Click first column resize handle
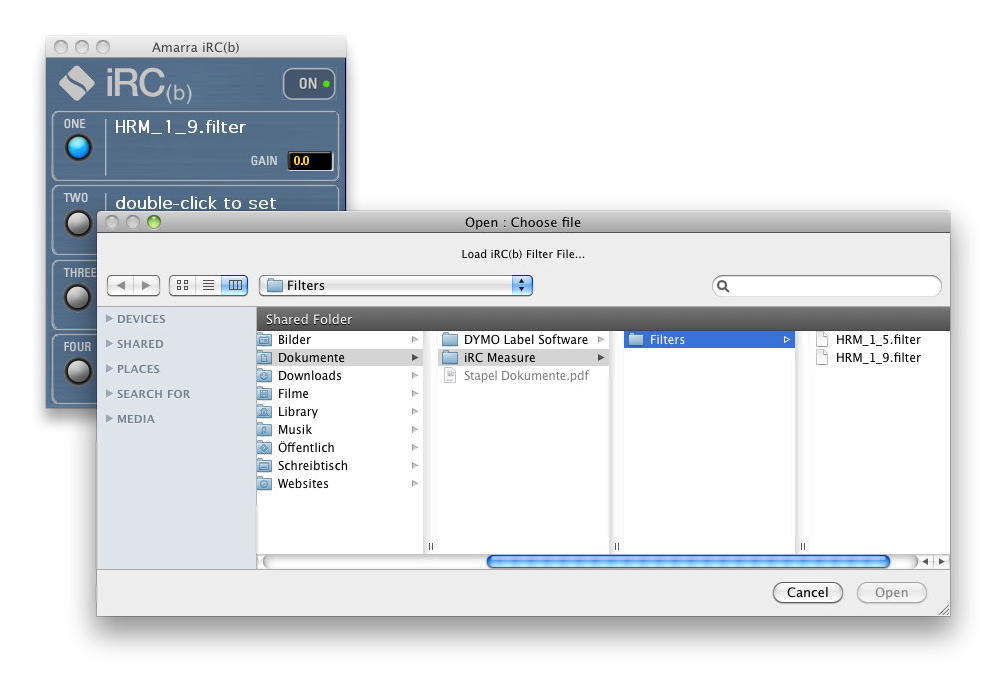This screenshot has width=1003, height=692. tap(430, 546)
